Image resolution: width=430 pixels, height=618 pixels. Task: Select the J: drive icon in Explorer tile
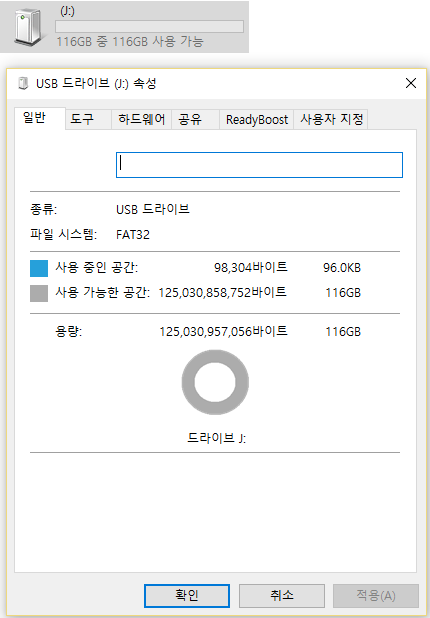coord(28,27)
